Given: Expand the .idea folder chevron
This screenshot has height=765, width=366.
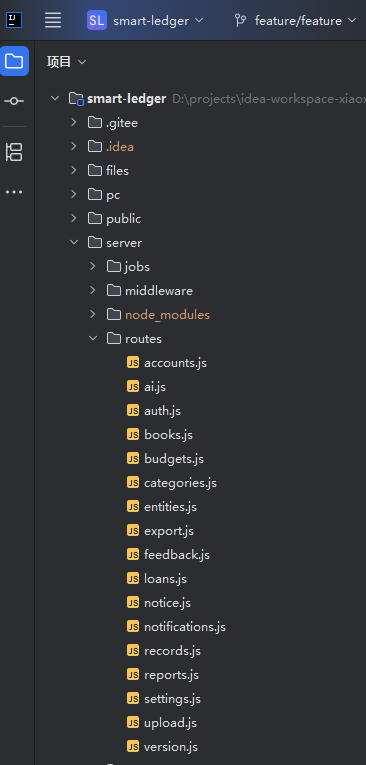Looking at the screenshot, I should click(x=74, y=146).
